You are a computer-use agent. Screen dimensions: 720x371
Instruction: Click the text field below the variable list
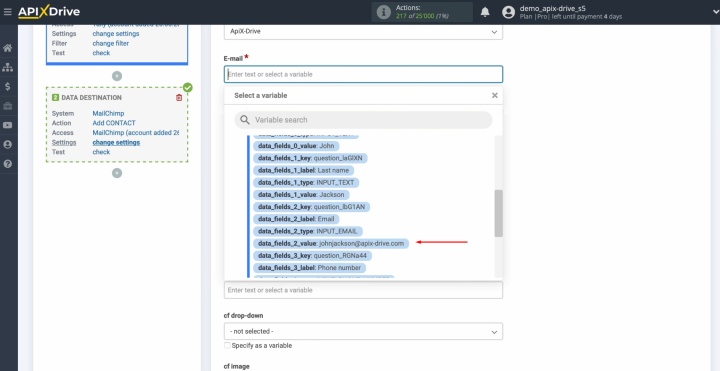[x=363, y=290]
